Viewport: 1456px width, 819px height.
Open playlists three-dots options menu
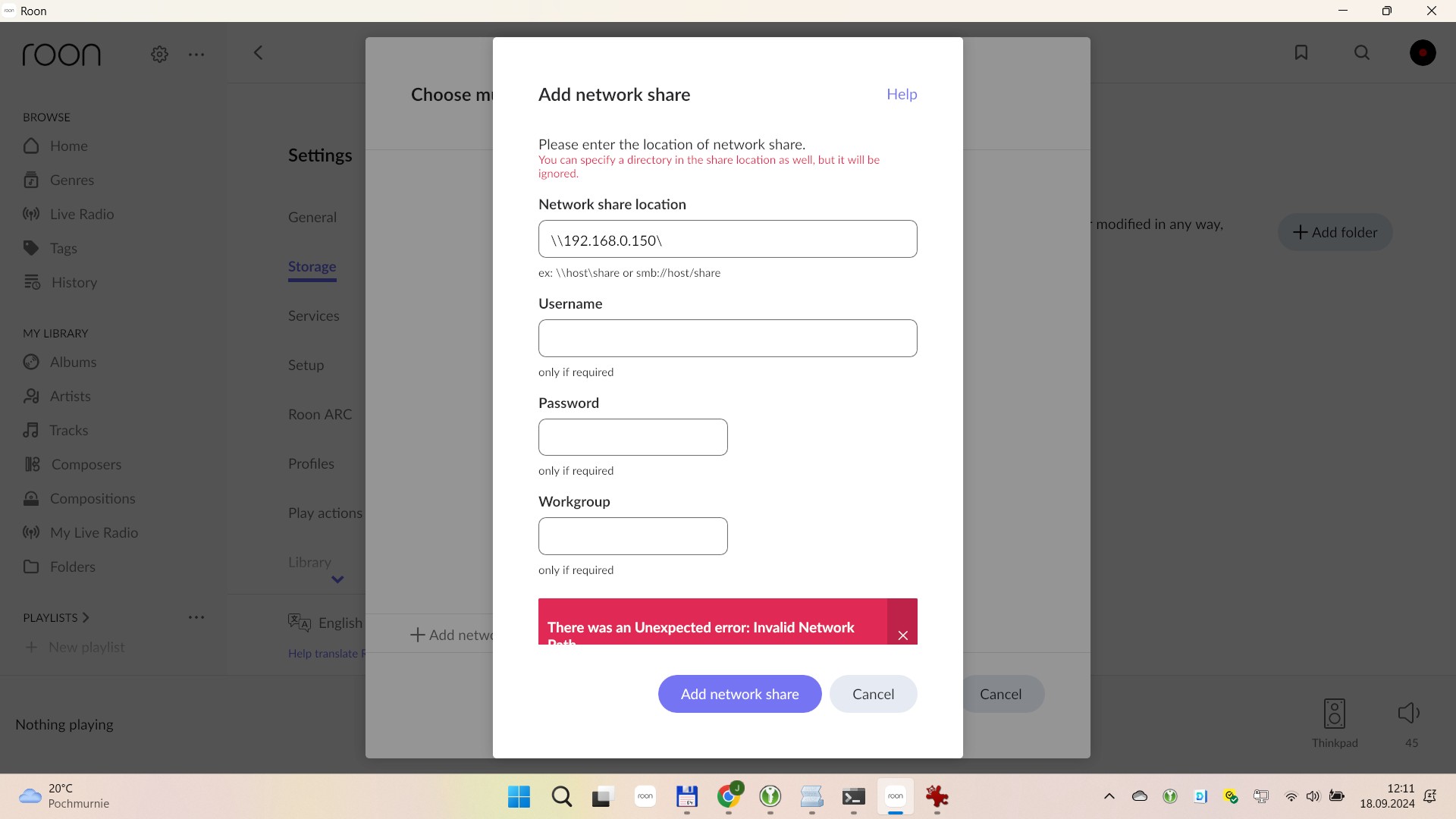196,617
